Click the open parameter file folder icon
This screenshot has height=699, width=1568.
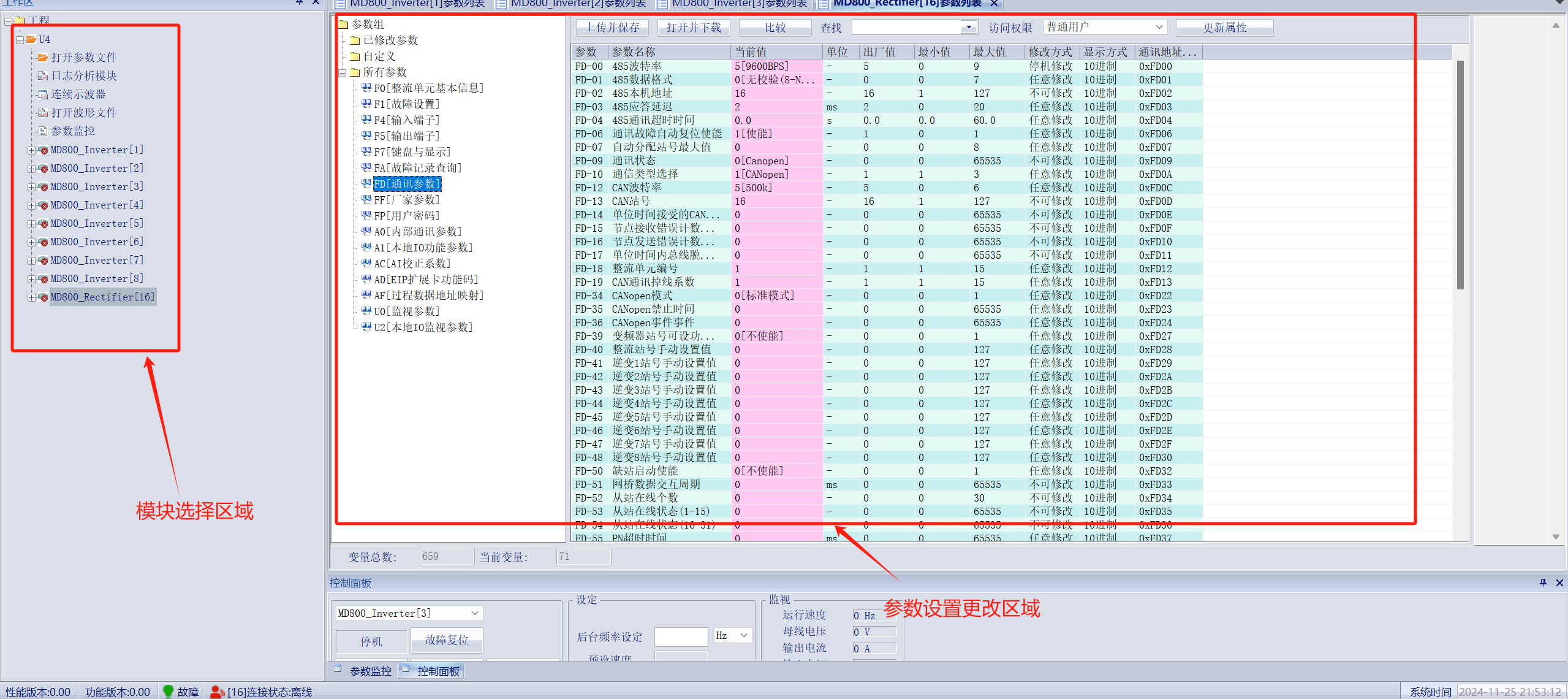point(42,58)
